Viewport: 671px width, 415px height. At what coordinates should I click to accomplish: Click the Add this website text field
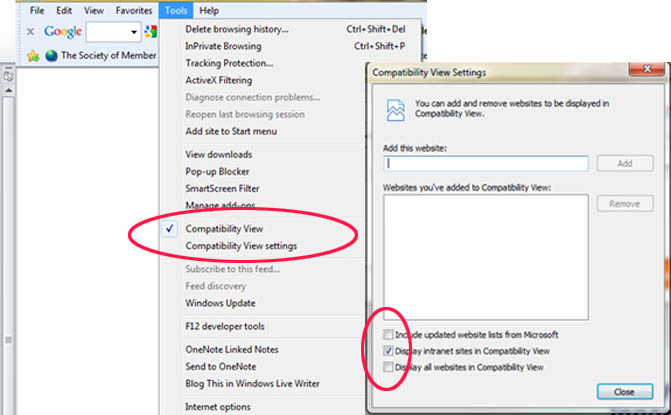(x=485, y=163)
